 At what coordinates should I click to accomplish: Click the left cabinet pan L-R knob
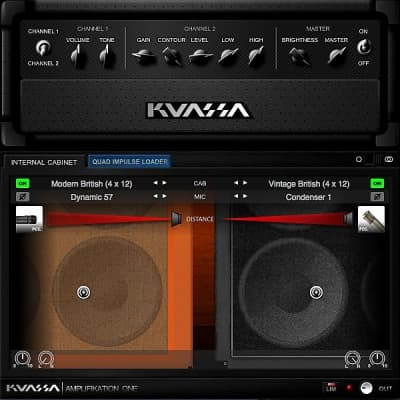46,359
